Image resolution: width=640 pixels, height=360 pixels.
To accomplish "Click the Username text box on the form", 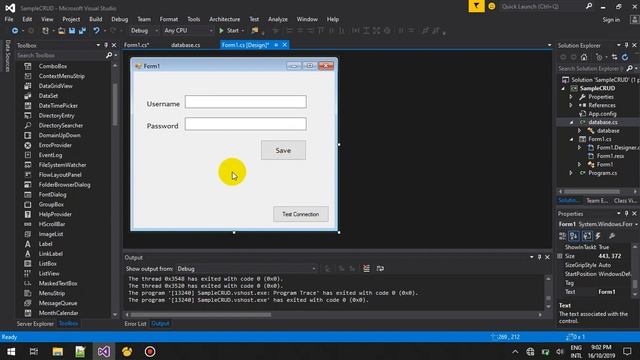I will point(246,102).
